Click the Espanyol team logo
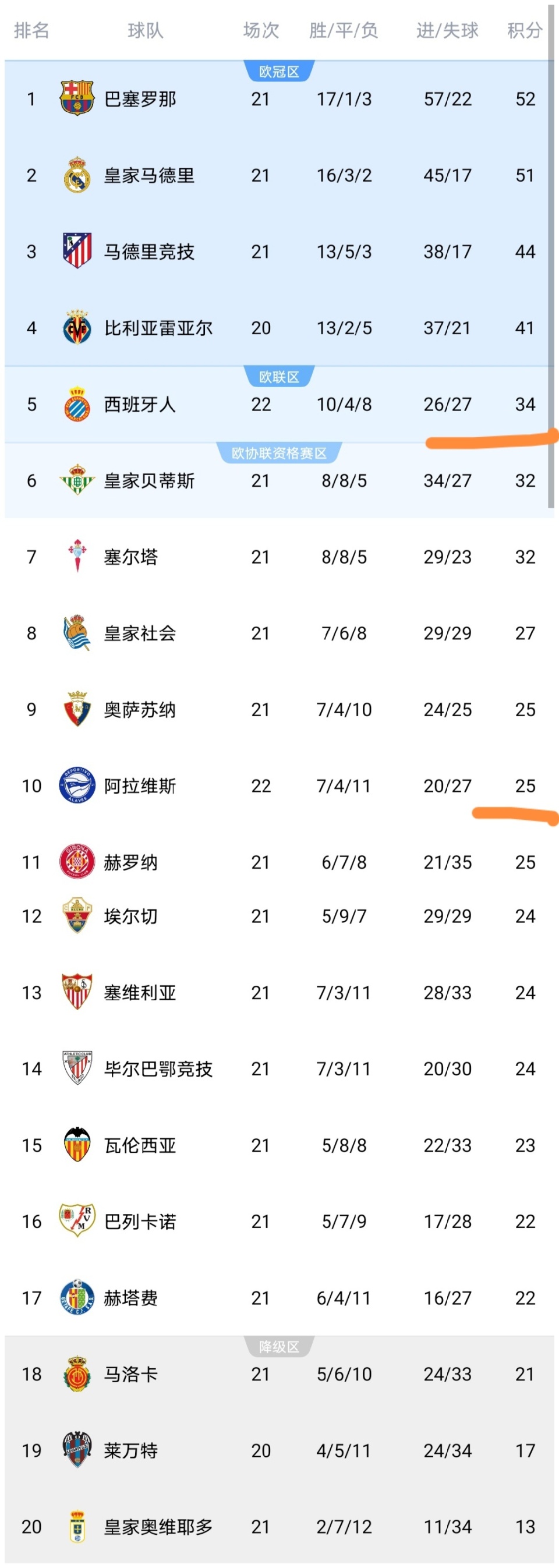 77,404
